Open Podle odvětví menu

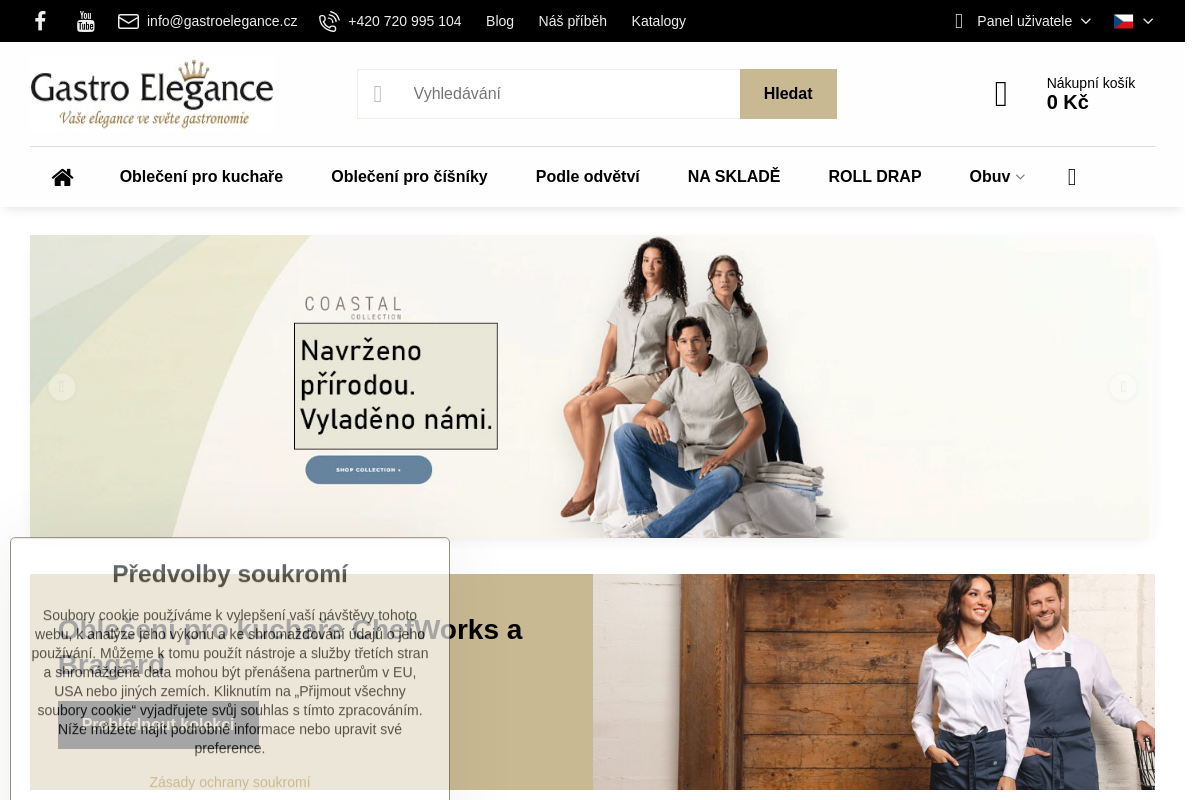pos(588,177)
